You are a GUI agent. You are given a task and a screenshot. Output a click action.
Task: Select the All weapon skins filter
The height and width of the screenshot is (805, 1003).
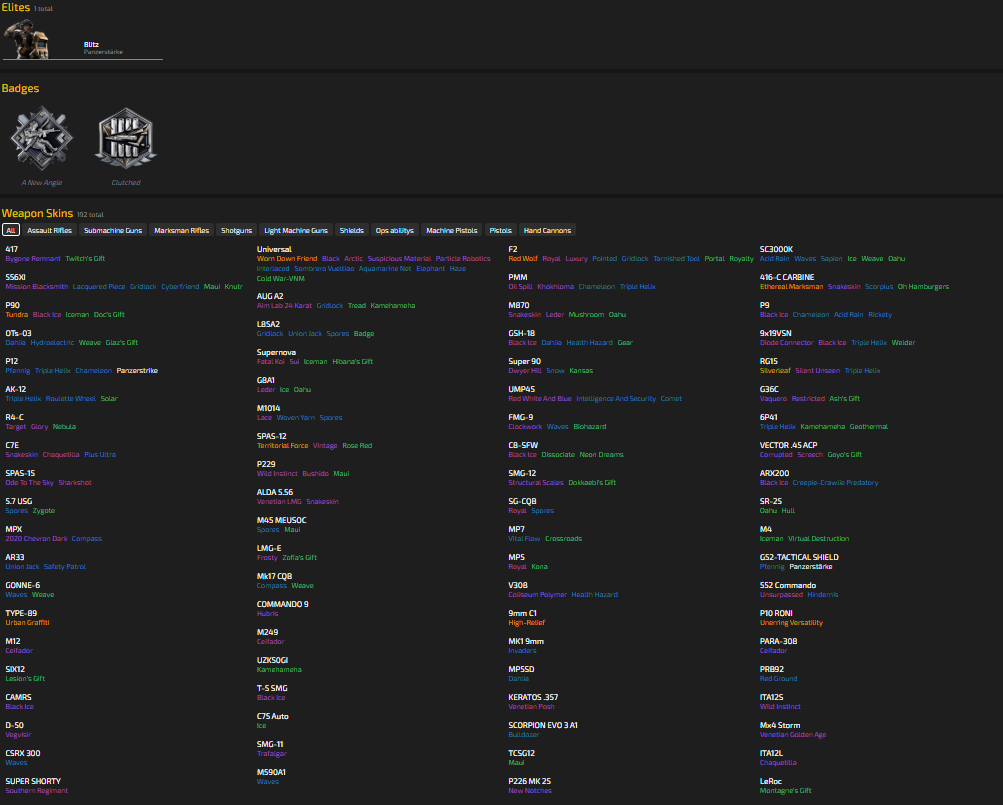pos(11,230)
